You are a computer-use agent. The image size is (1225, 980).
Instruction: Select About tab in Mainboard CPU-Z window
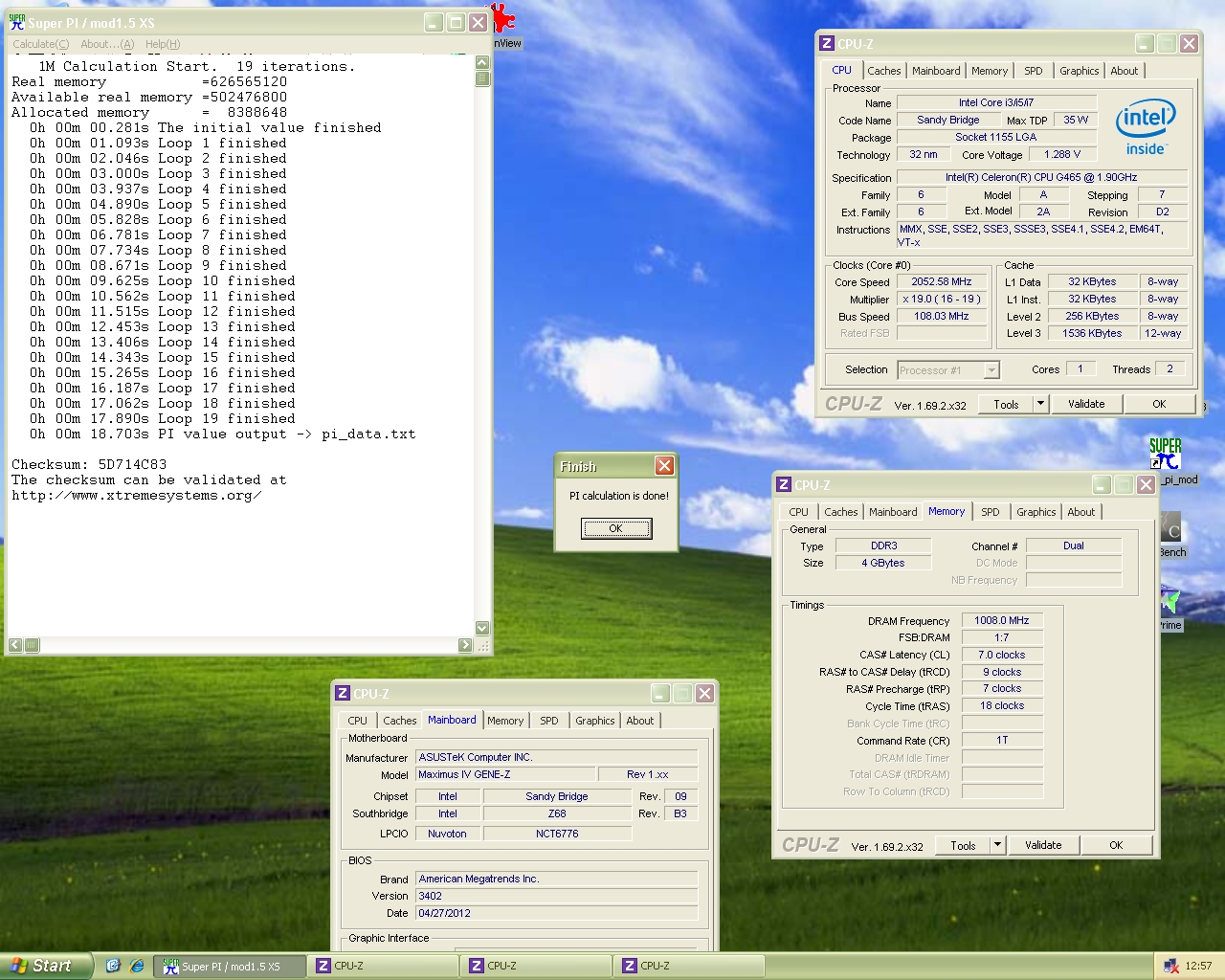click(640, 721)
